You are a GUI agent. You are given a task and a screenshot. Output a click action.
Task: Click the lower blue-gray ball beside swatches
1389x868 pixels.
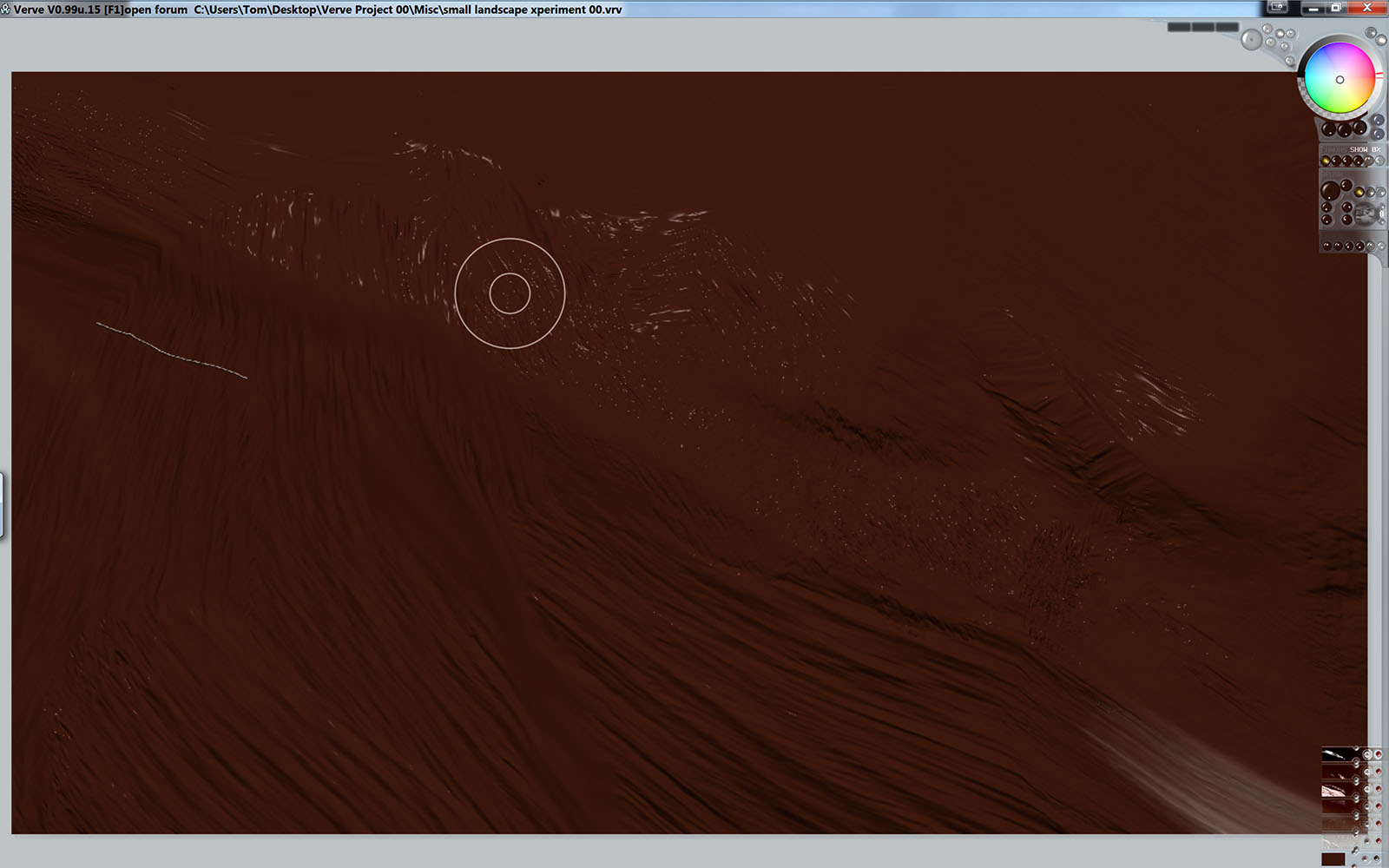pyautogui.click(x=1378, y=134)
